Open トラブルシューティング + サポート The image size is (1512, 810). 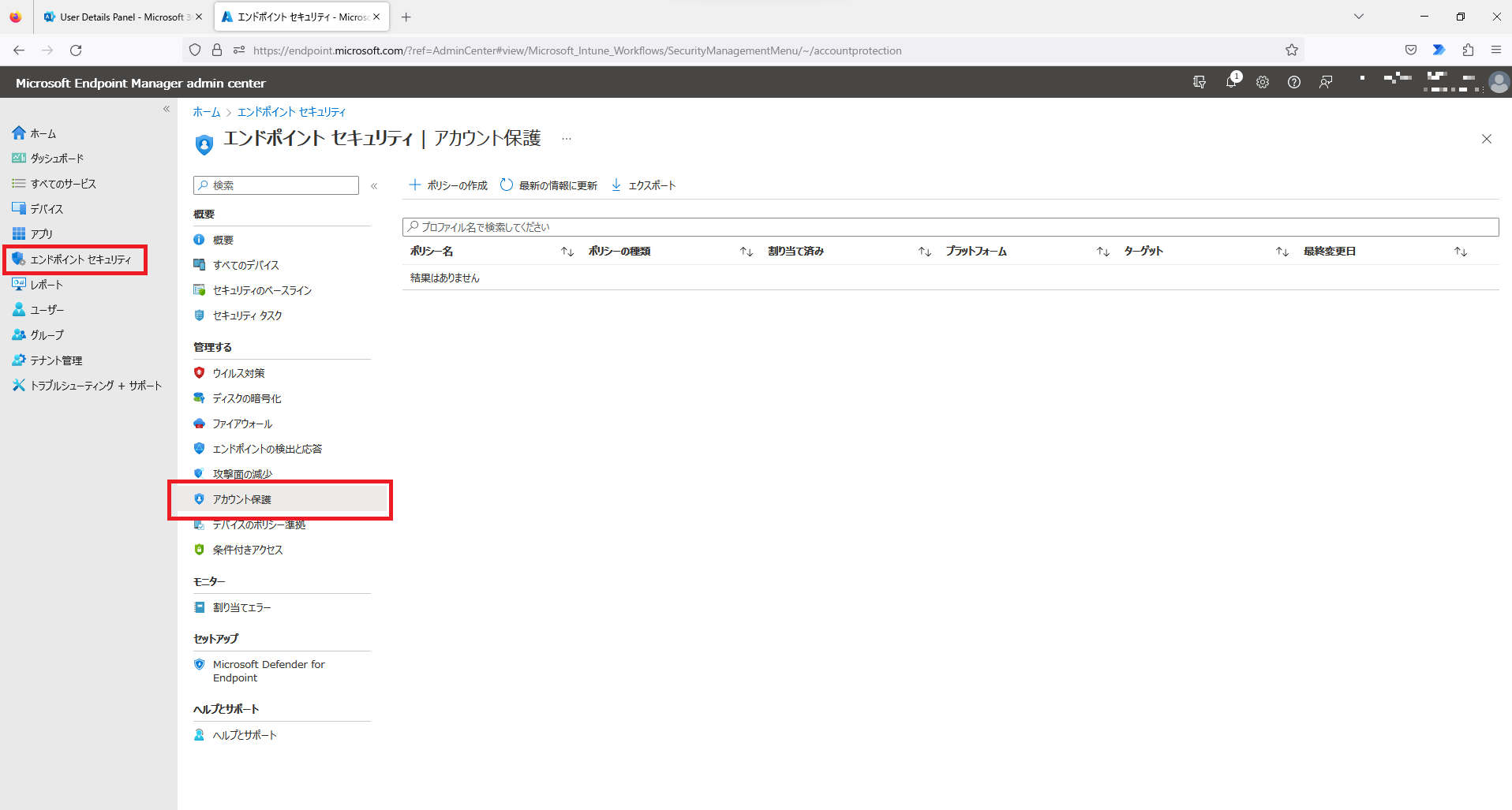click(87, 386)
